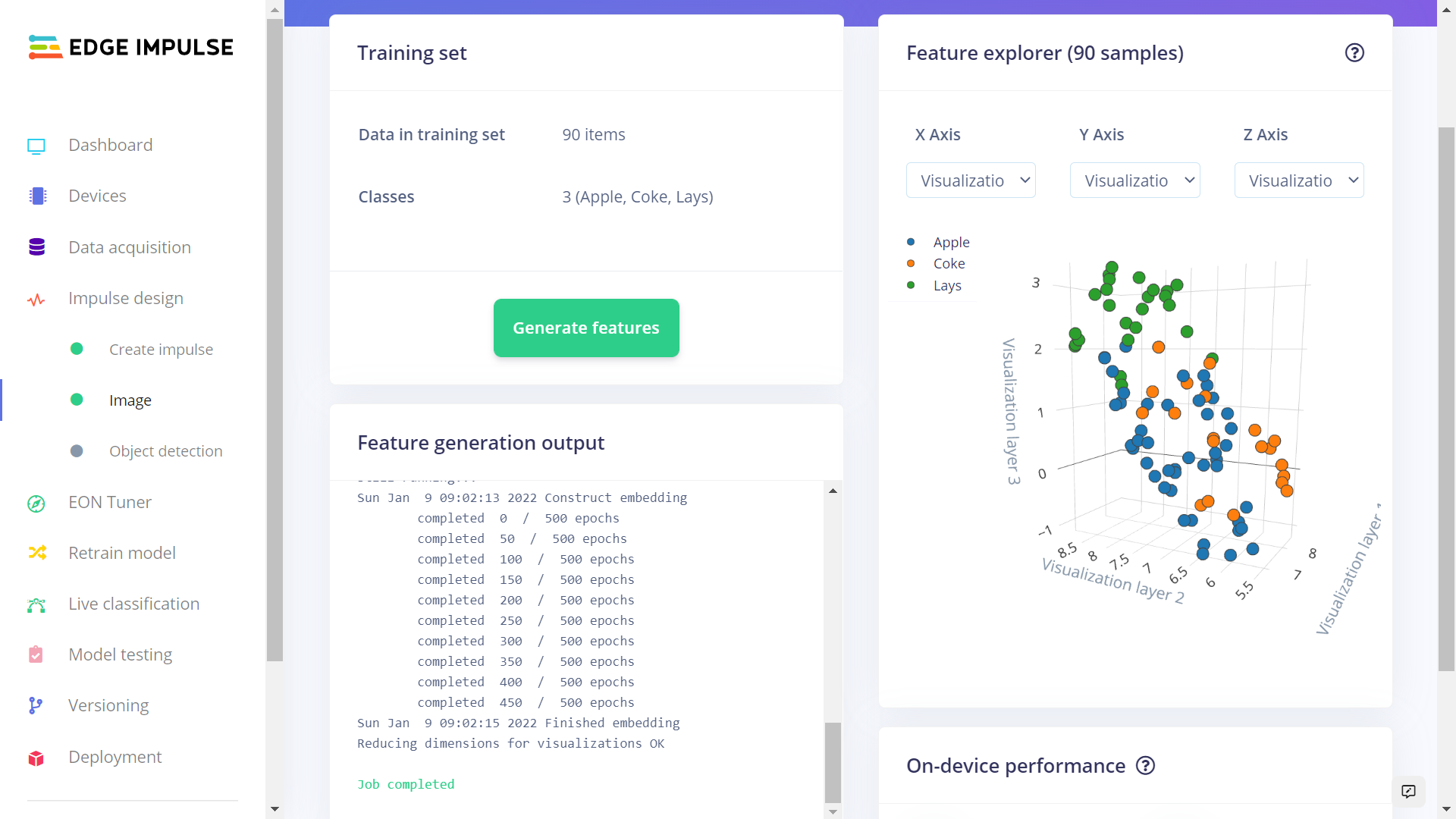Viewport: 1456px width, 819px height.
Task: Click the Generate features button
Action: [x=586, y=328]
